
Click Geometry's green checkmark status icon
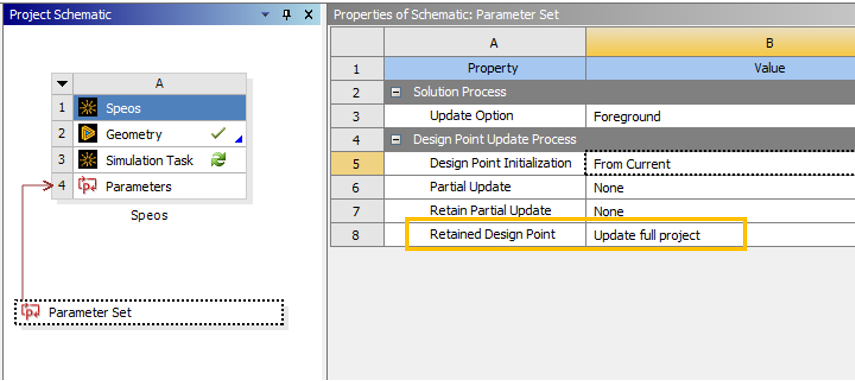[x=218, y=134]
